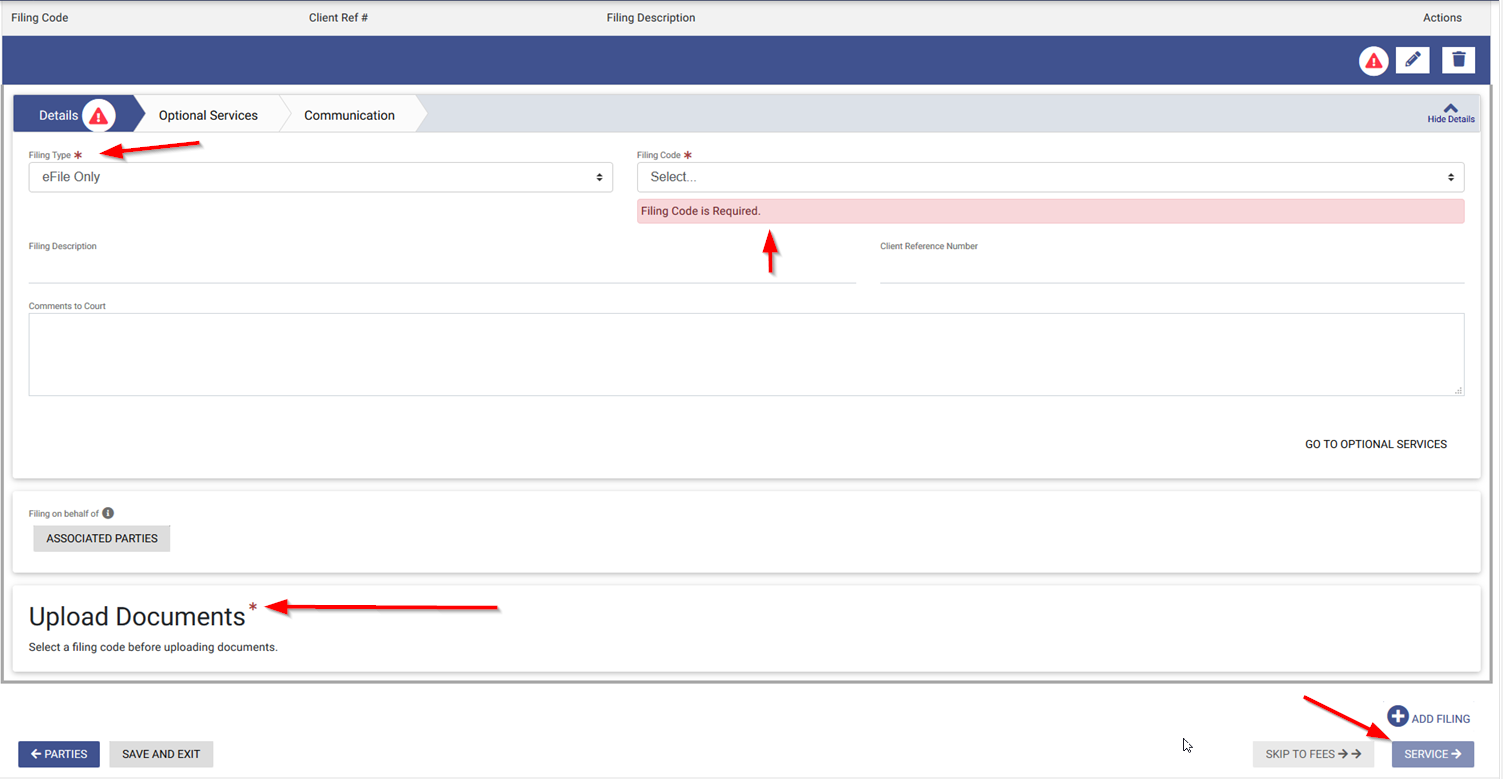Click into the Filing Description field
This screenshot has height=779, width=1503.
tap(442, 270)
